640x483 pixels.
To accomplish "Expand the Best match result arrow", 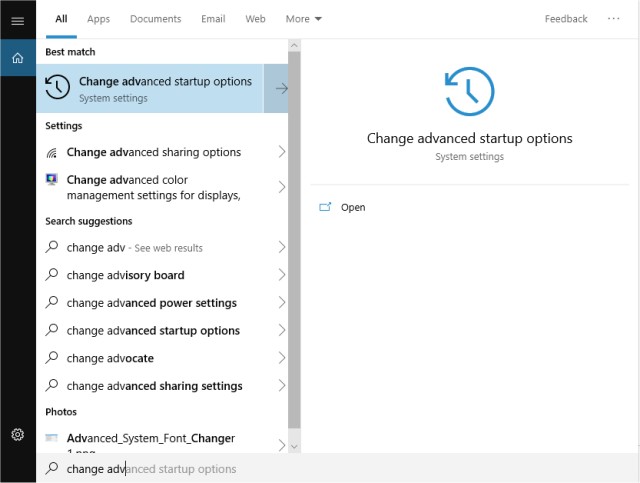I will coord(276,88).
